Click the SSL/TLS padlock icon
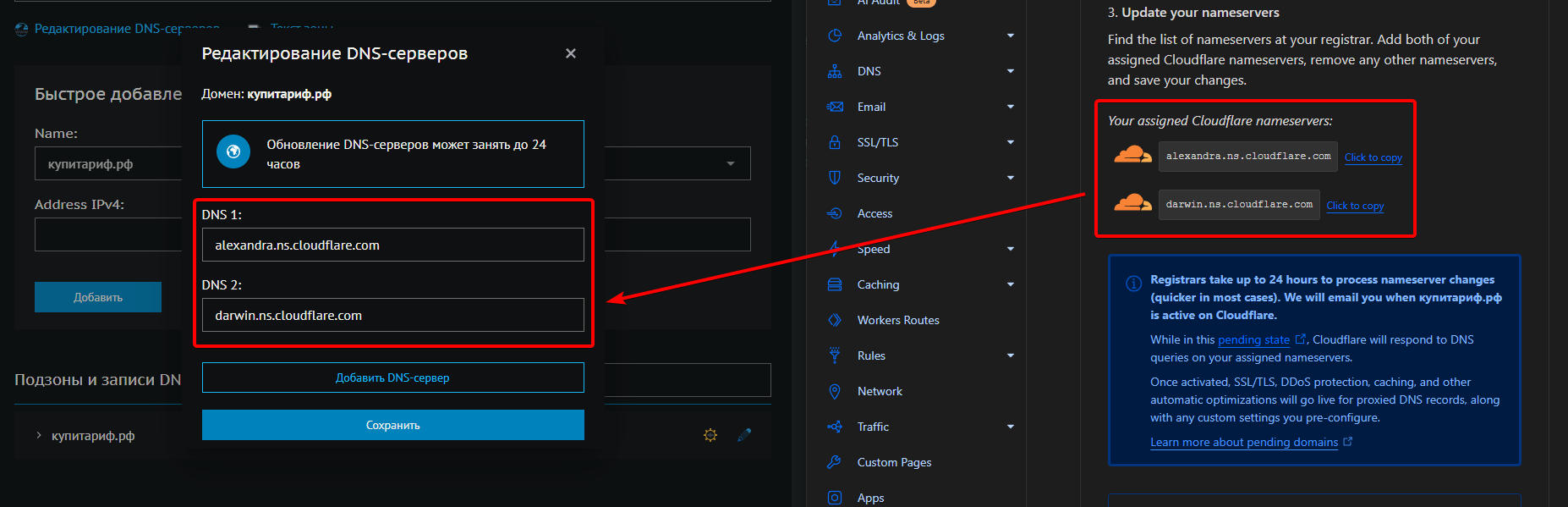1568x507 pixels. click(x=835, y=142)
